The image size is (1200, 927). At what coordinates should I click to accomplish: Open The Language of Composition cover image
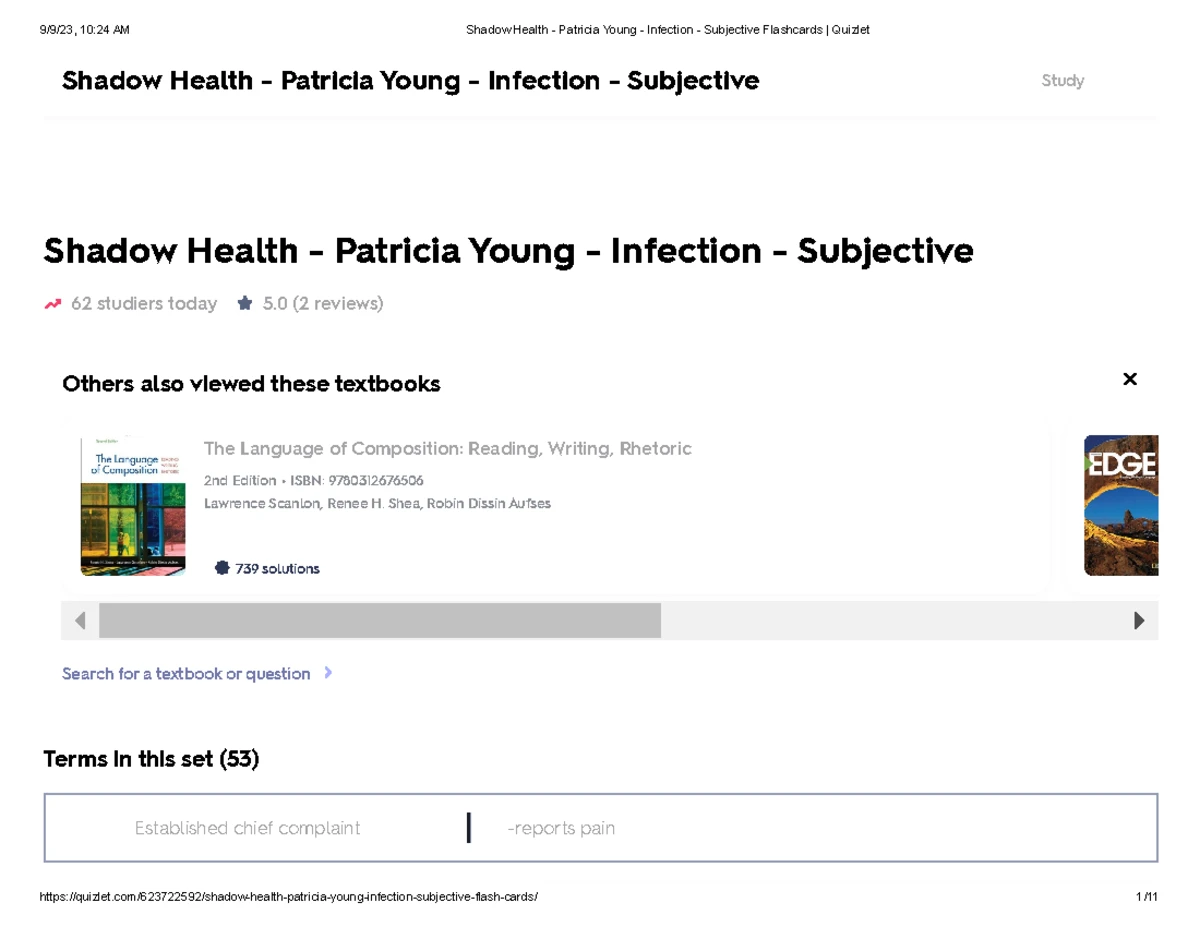point(133,505)
